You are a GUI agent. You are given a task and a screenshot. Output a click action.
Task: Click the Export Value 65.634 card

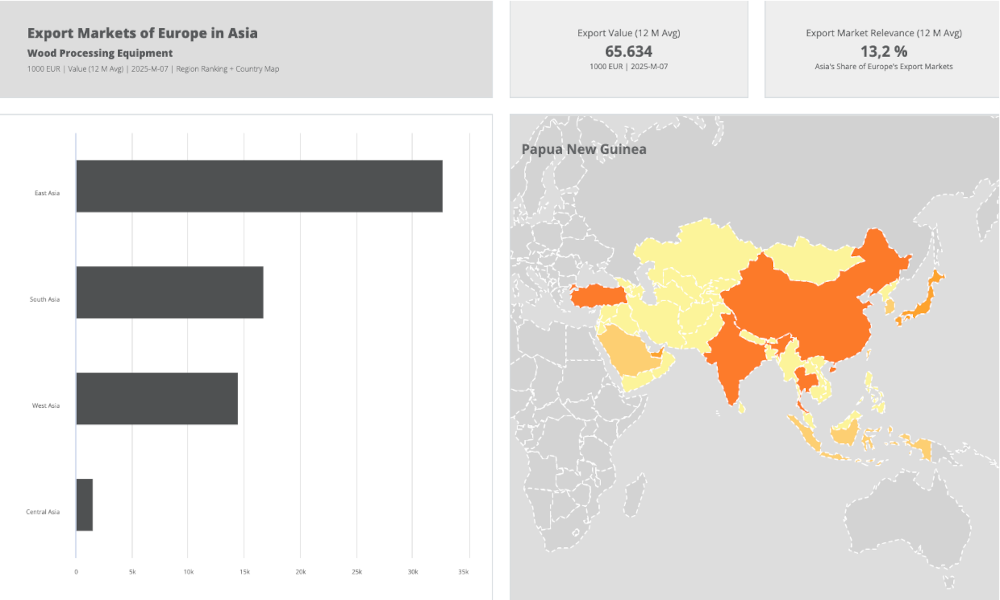629,49
